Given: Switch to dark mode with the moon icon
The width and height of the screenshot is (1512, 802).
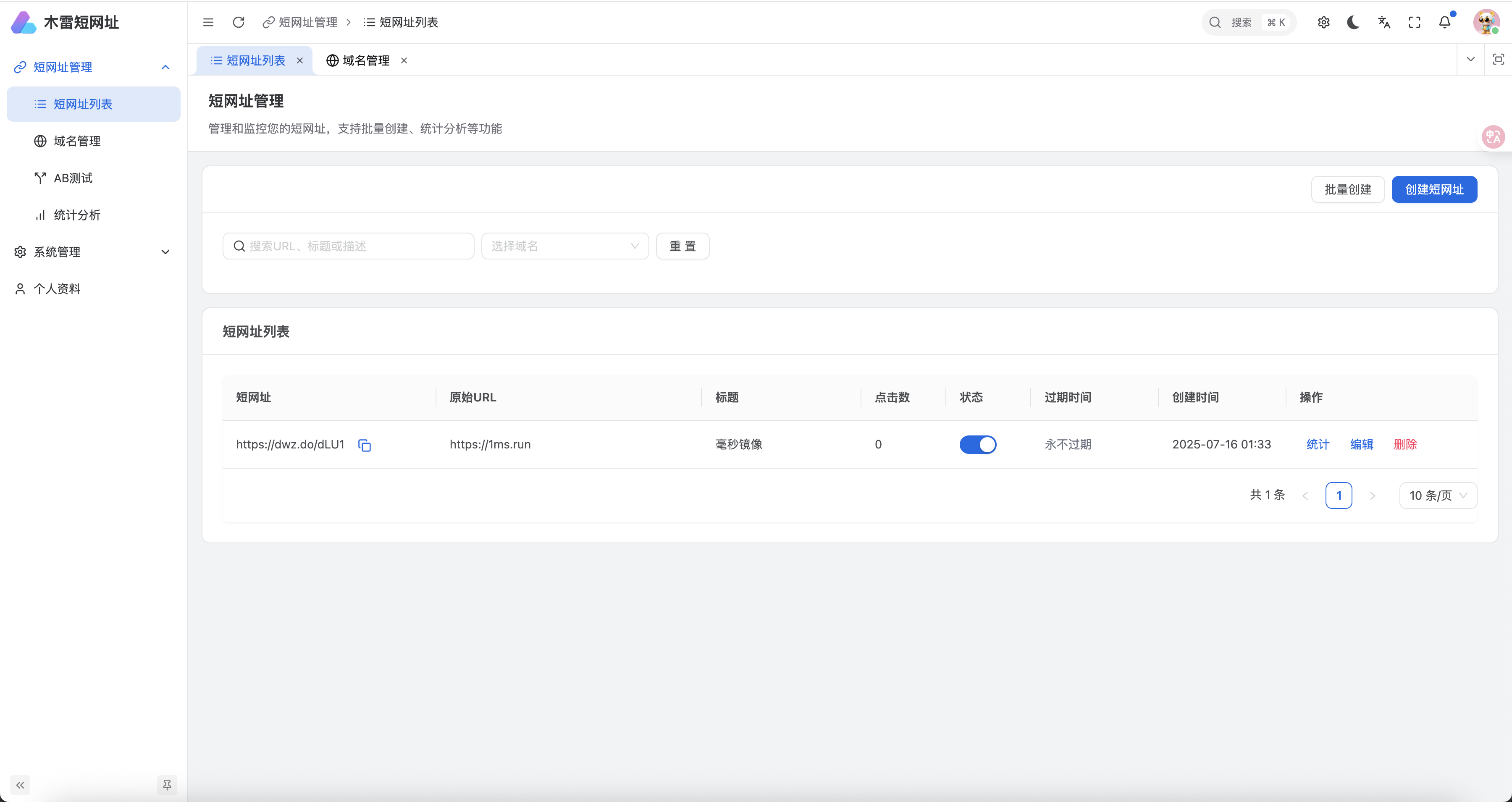Looking at the screenshot, I should coord(1354,22).
